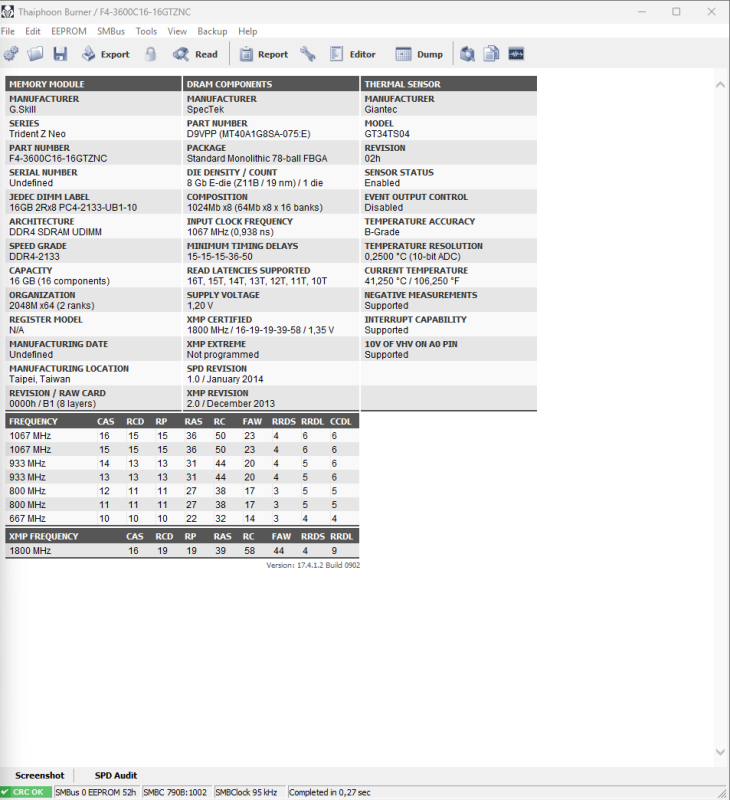Screen dimensions: 730x800
Task: Open the View menu
Action: 177,31
